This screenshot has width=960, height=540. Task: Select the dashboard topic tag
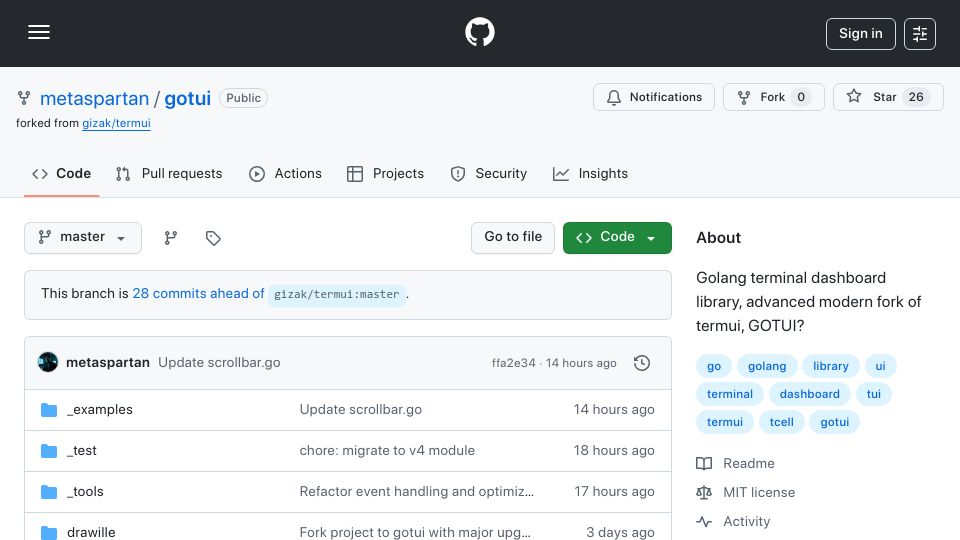click(x=809, y=394)
